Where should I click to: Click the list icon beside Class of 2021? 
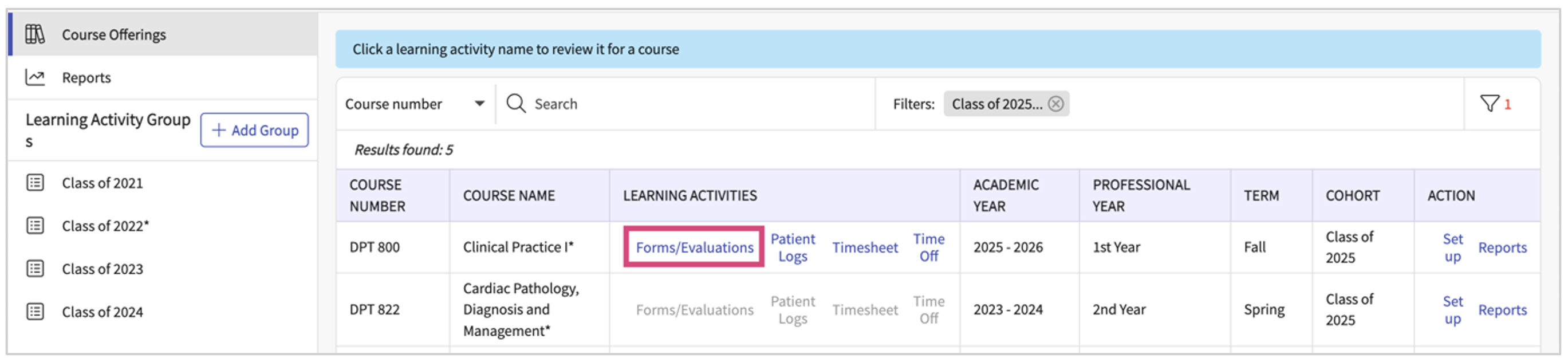tap(36, 183)
